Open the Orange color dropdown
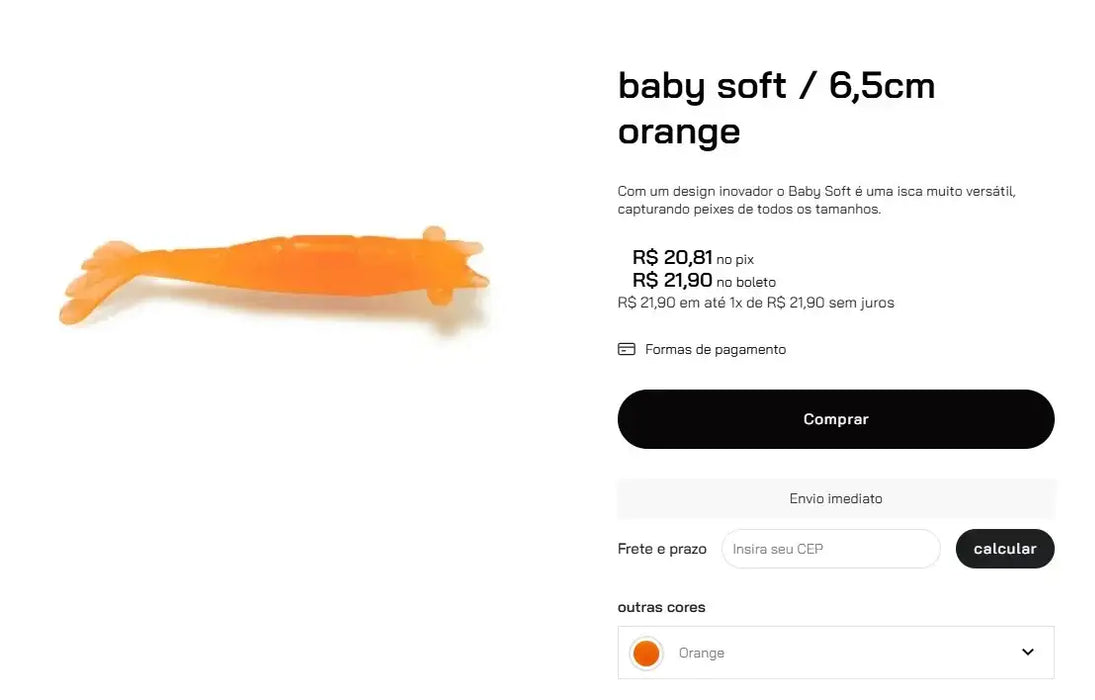 coord(835,653)
